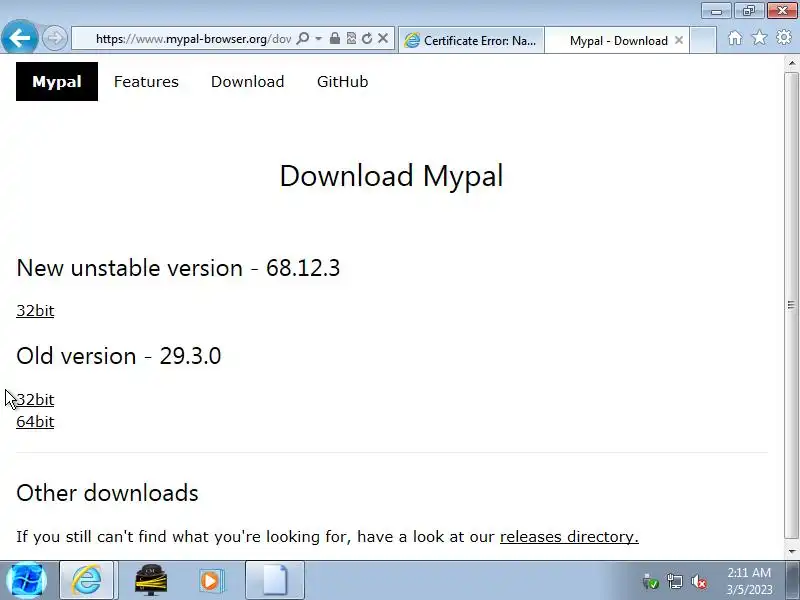Open the GitHub menu item
Image resolution: width=800 pixels, height=600 pixels.
342,82
